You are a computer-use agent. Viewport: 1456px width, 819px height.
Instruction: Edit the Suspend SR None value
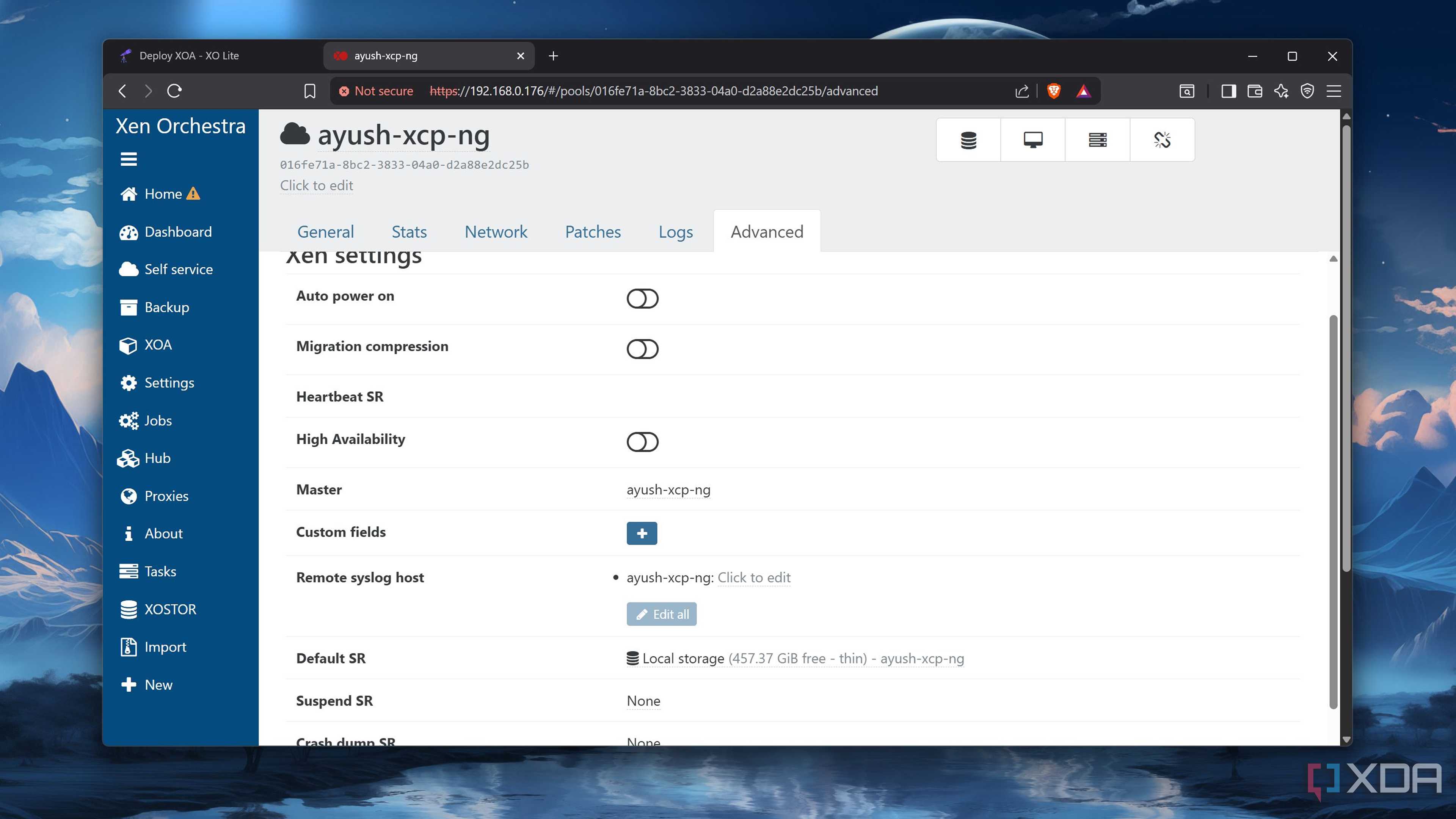click(643, 701)
